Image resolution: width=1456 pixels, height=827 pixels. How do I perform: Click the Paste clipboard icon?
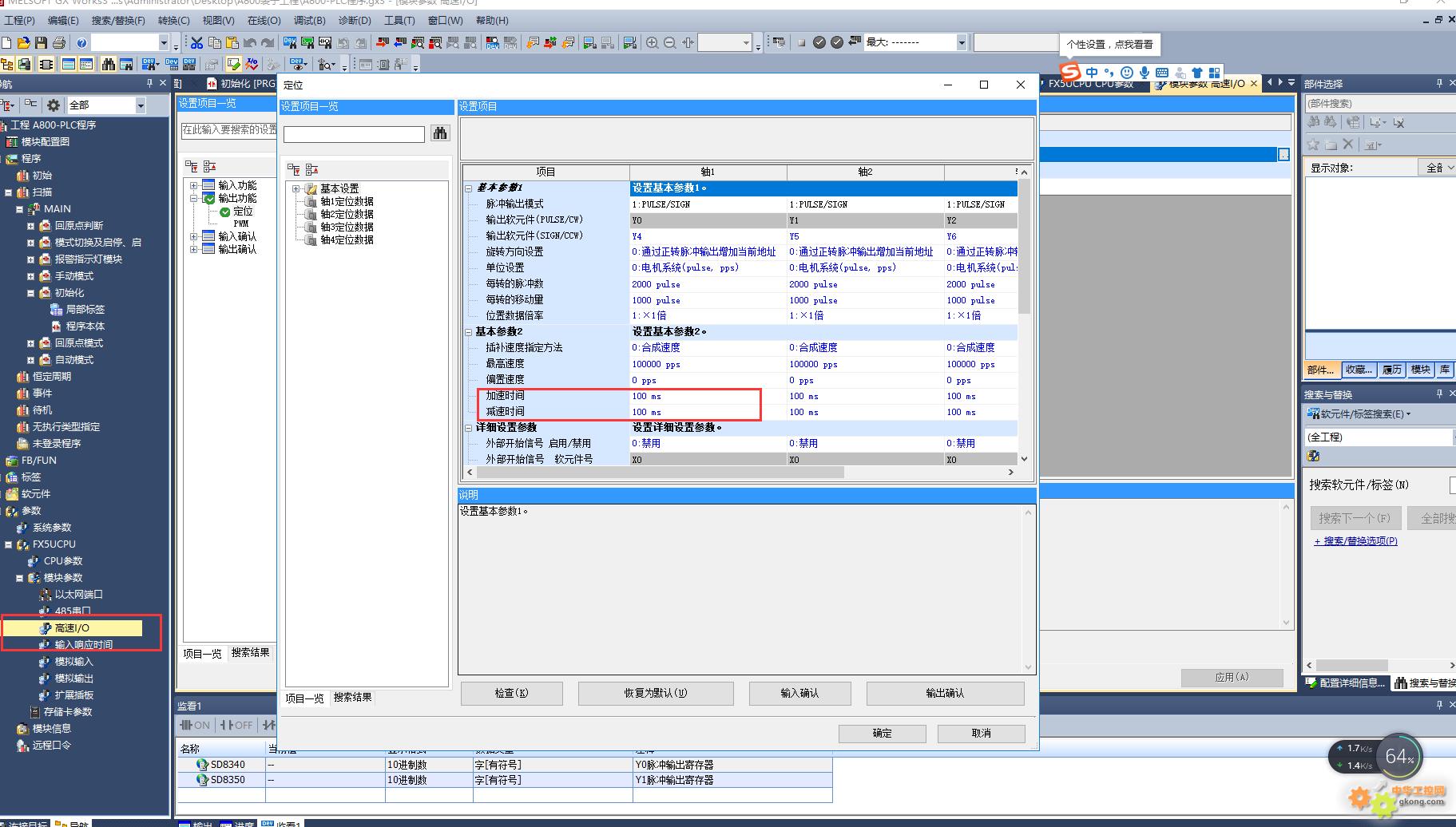click(232, 42)
